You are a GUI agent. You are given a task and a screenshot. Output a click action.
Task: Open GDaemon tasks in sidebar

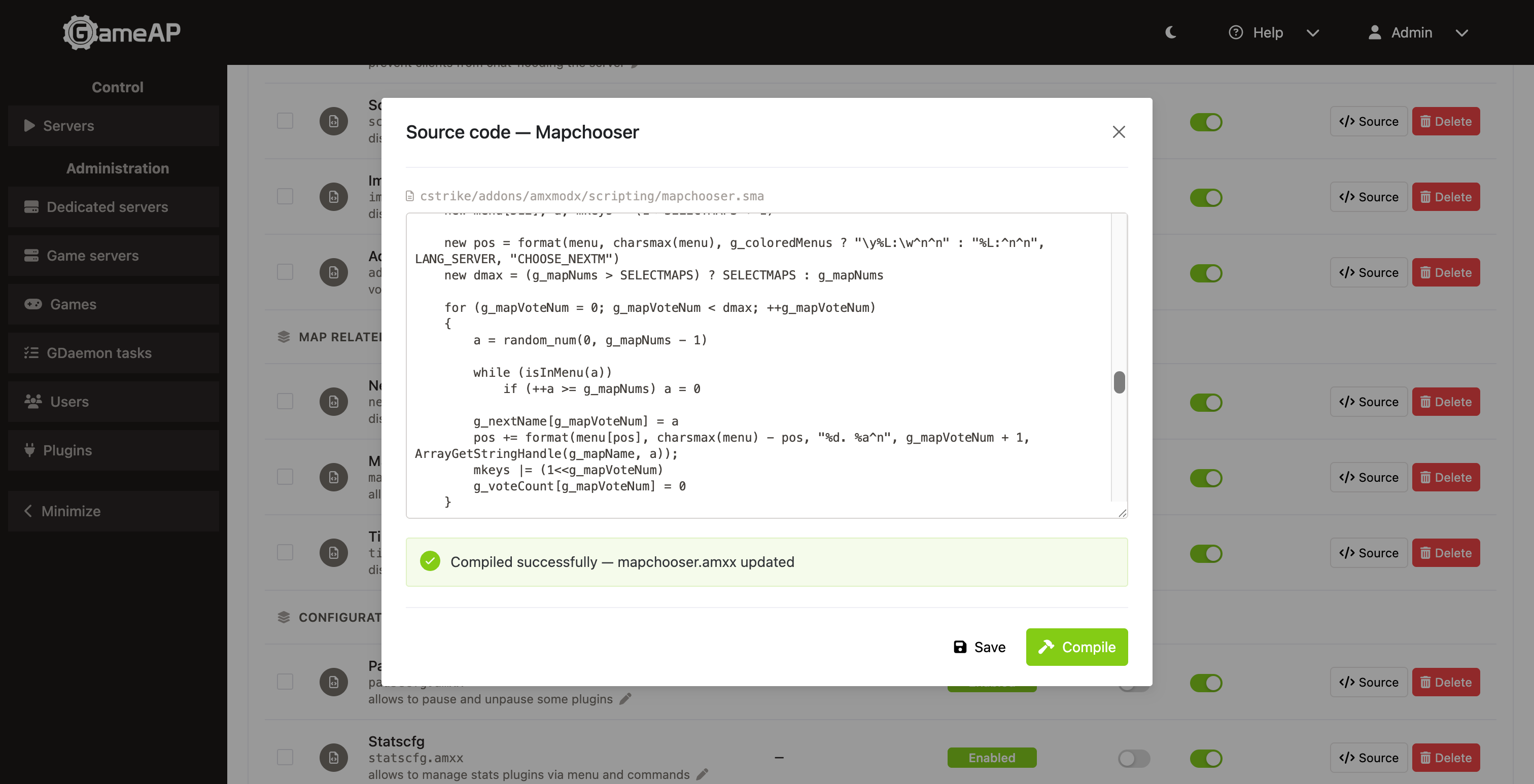coord(114,353)
